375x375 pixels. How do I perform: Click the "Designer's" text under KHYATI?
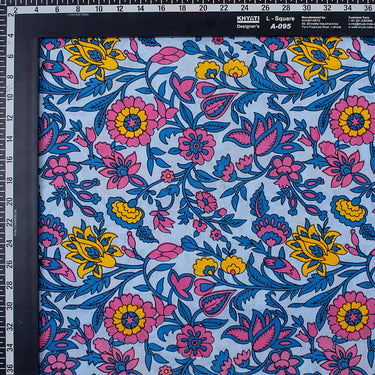click(248, 26)
